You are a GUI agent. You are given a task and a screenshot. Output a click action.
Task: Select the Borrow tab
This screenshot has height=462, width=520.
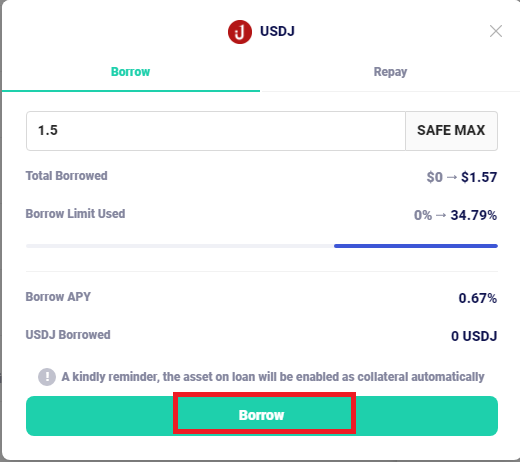click(130, 72)
